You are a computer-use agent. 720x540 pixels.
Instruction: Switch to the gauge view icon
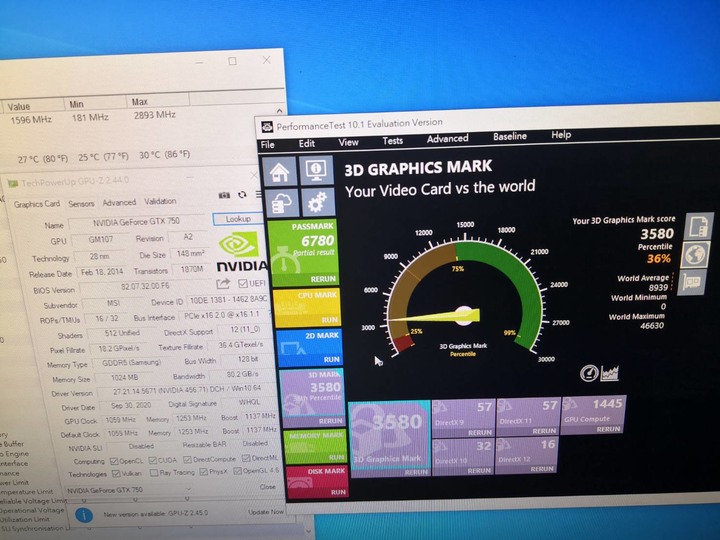coord(589,374)
